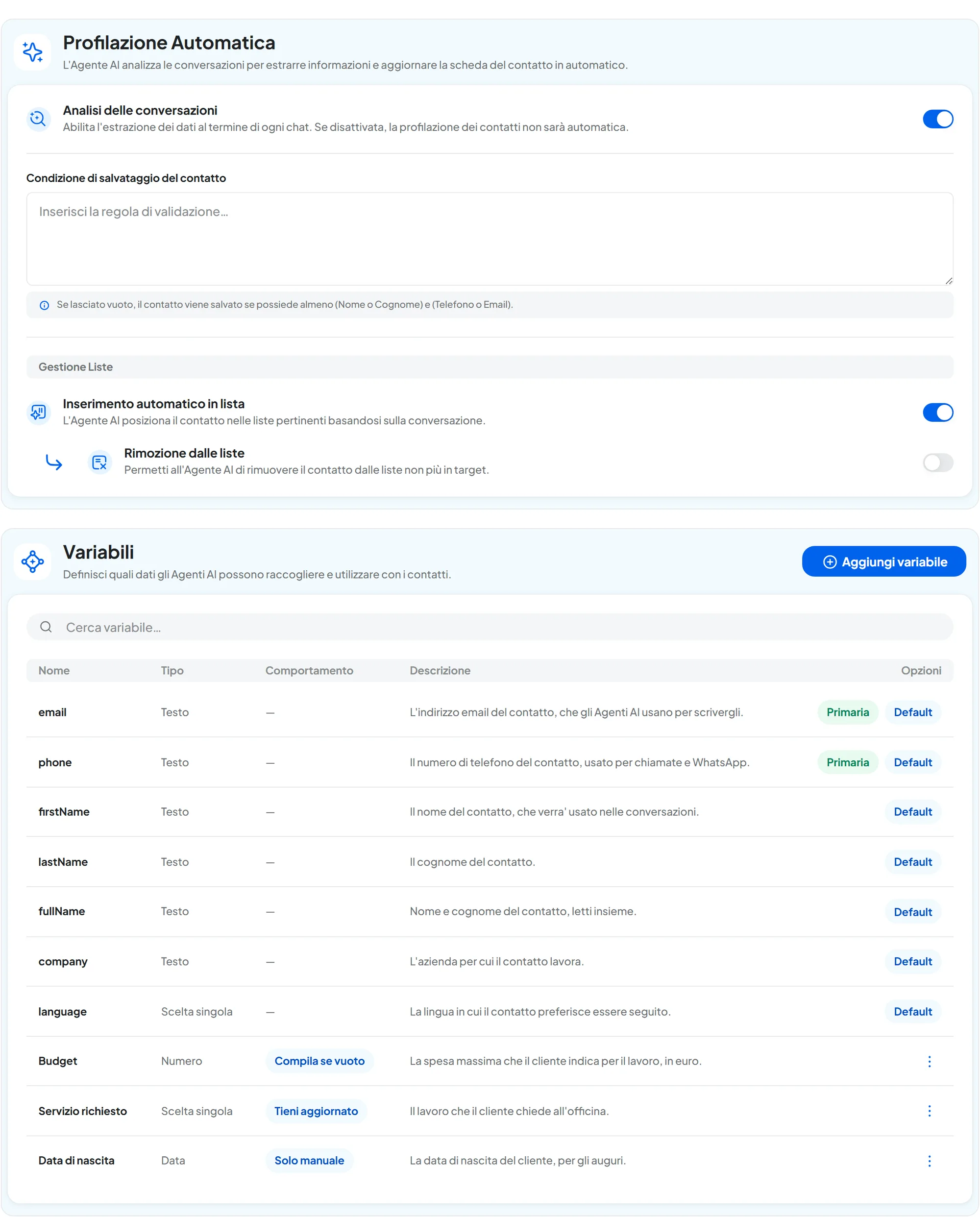Click the Default badge in the firstName row

[912, 812]
